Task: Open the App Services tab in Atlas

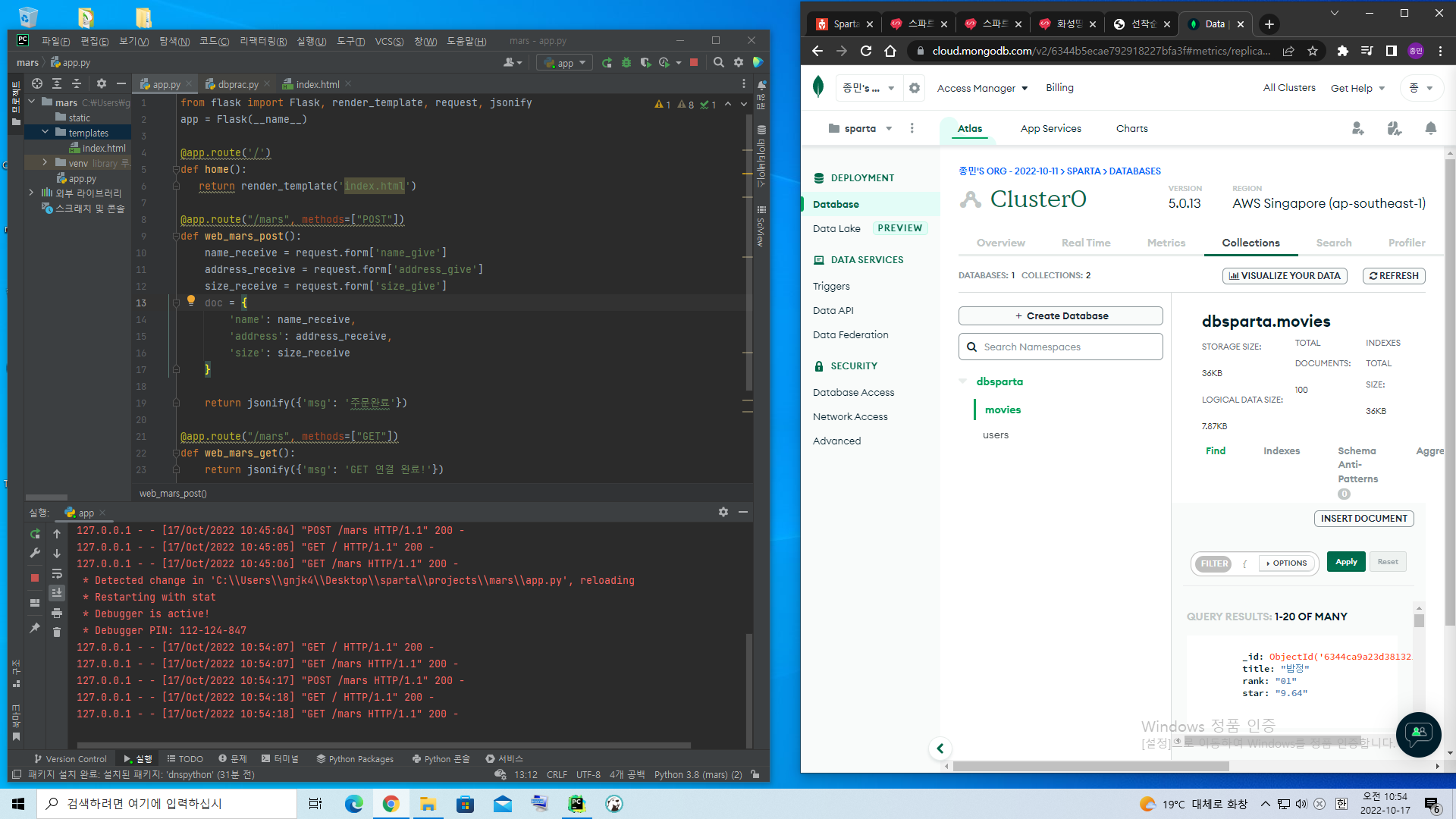Action: point(1051,129)
